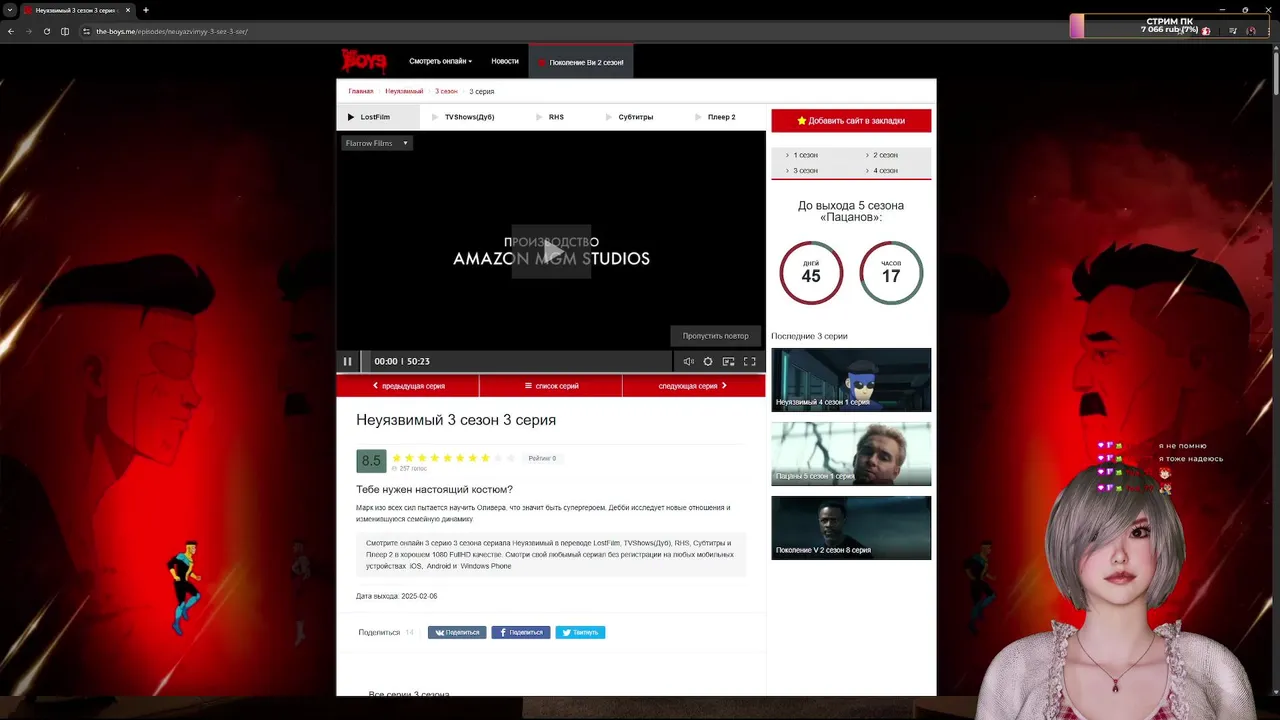Screen dimensions: 1280x720
Task: Open the Flarrow Films voice dropdown
Action: (x=377, y=143)
